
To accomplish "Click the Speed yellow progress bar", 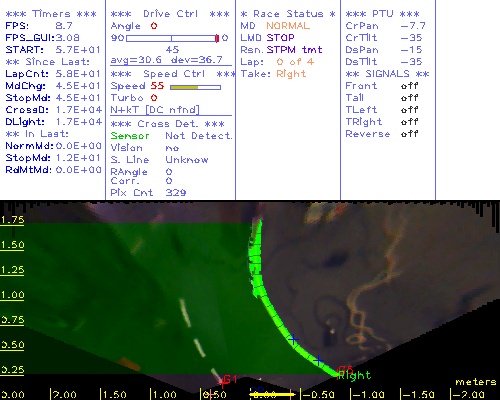I will point(195,87).
